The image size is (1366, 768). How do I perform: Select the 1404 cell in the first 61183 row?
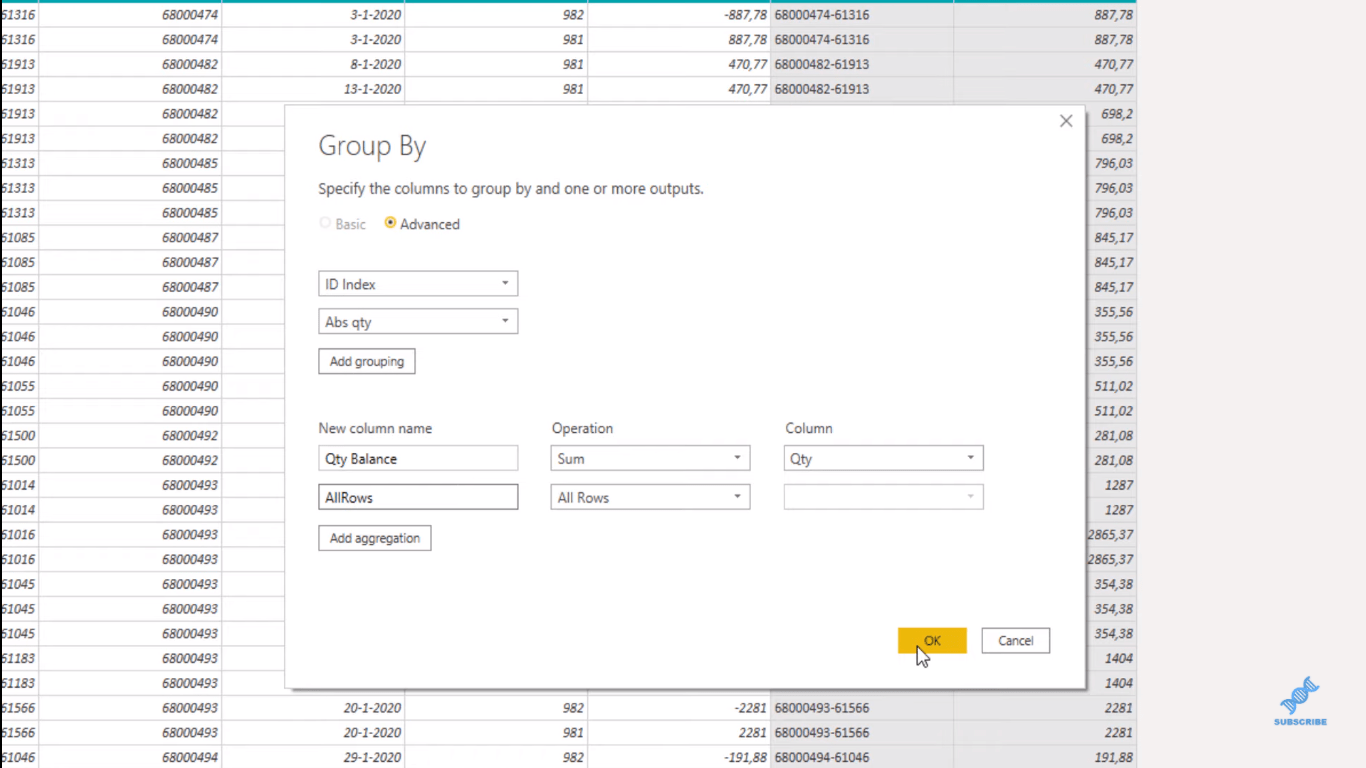(x=1111, y=658)
